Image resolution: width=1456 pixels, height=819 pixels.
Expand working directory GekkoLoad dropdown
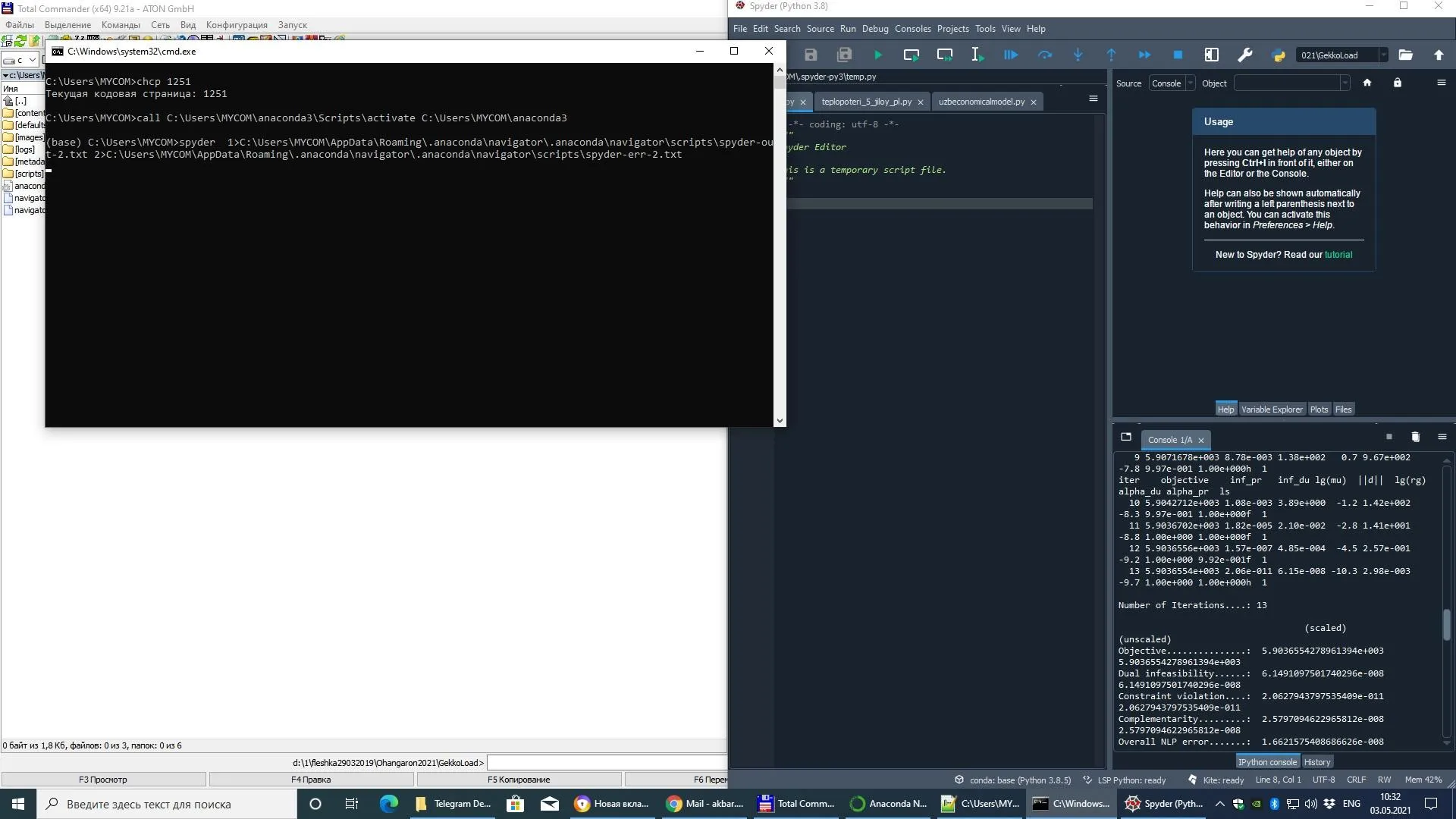(1383, 55)
